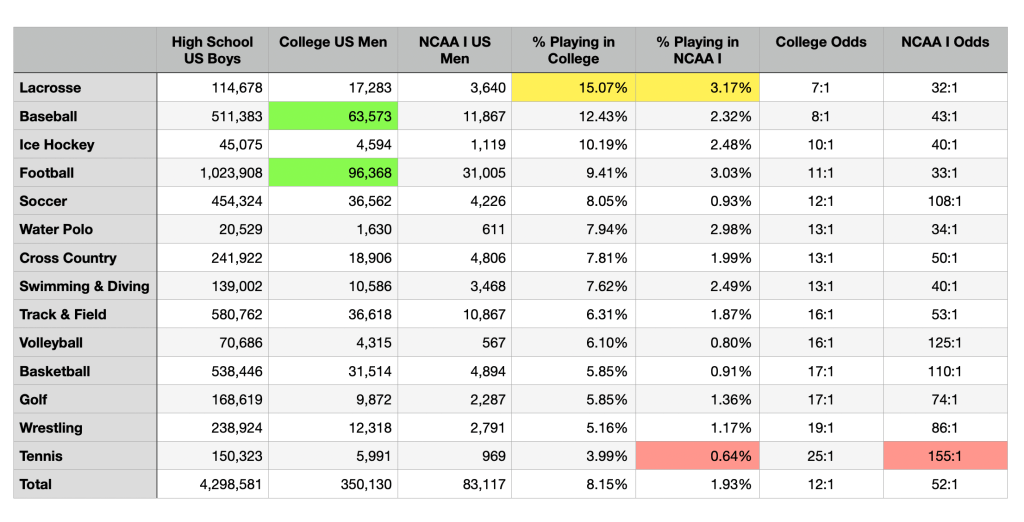Click the yellow 15.07% Lacrosse cell
The image size is (1024, 522).
573,88
